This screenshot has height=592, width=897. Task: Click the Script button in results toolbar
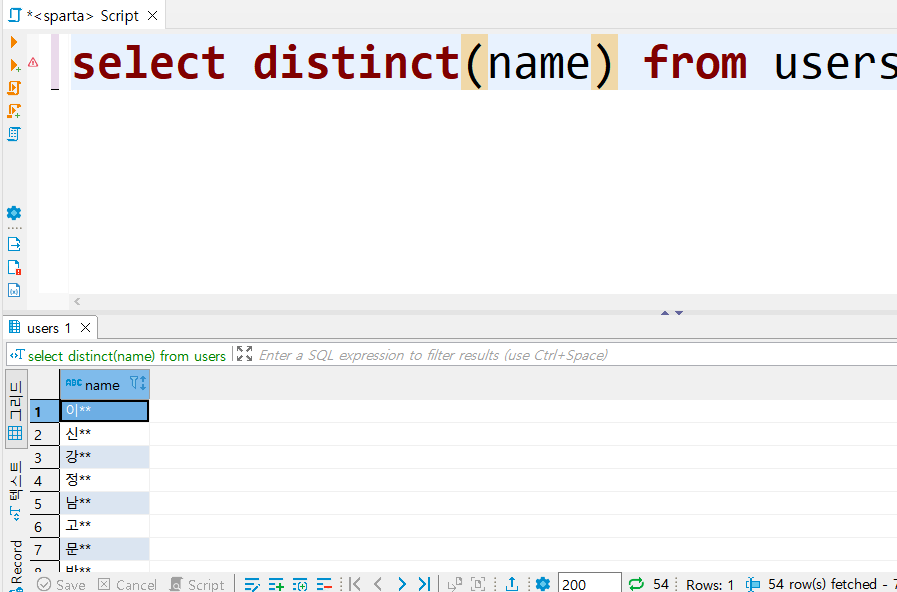point(197,585)
